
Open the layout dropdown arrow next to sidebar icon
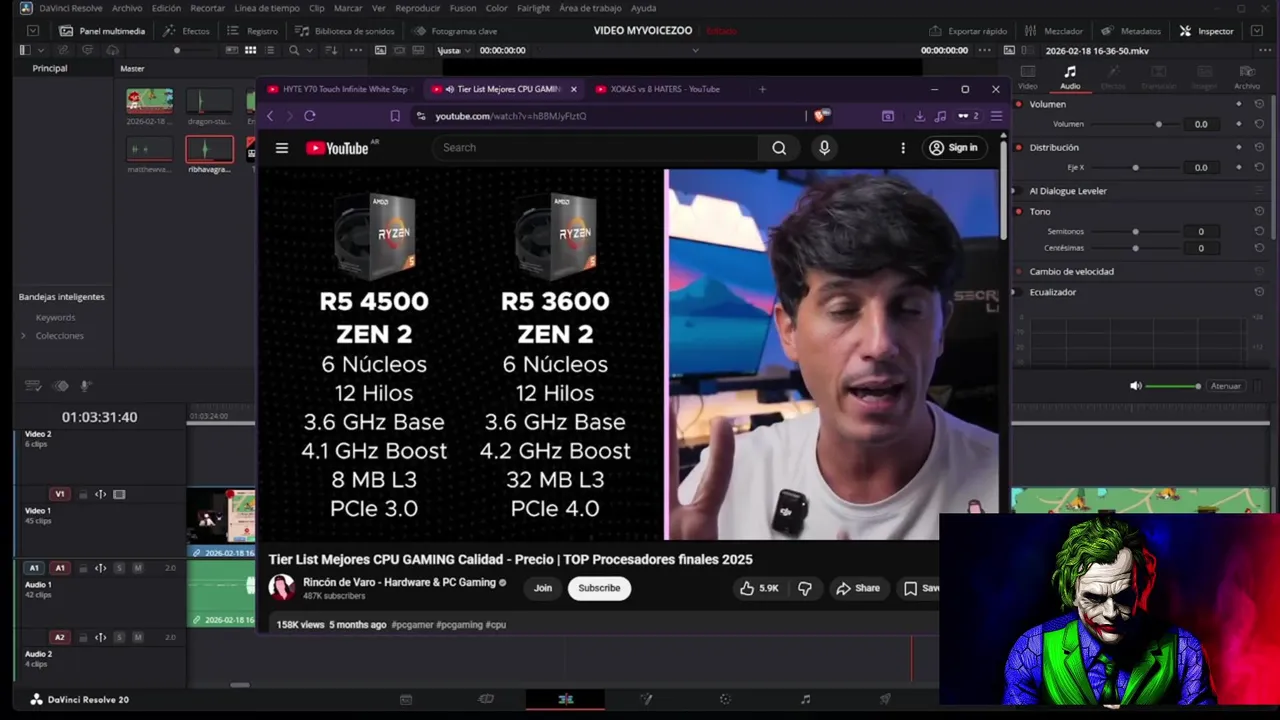coord(42,50)
